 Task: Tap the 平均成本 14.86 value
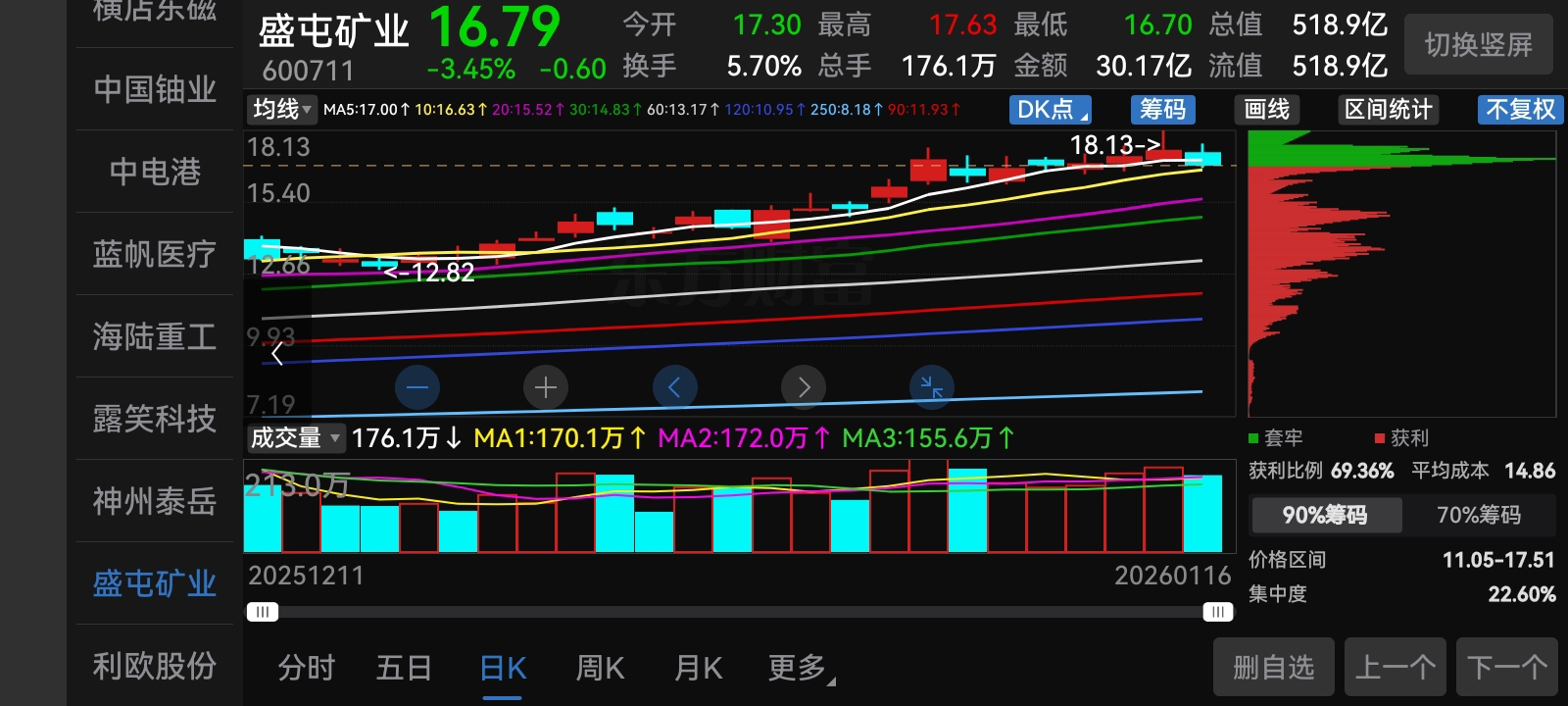pos(1530,471)
